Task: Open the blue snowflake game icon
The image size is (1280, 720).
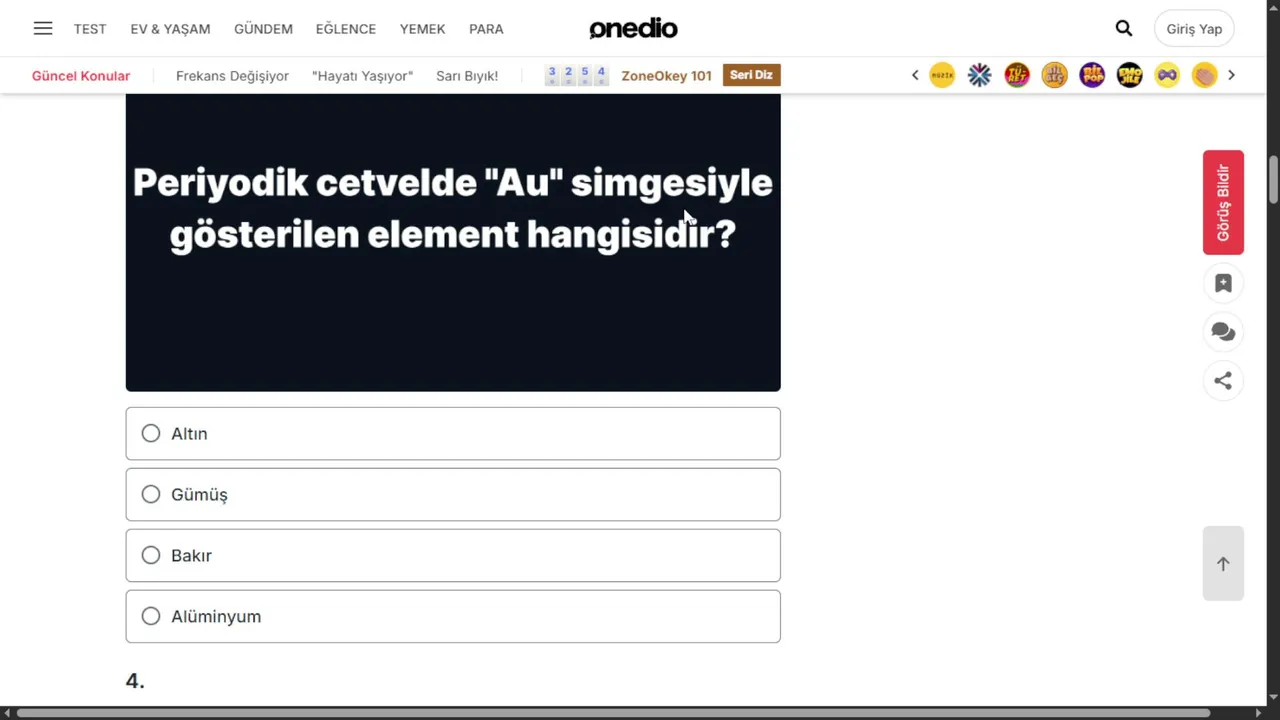Action: pos(979,75)
